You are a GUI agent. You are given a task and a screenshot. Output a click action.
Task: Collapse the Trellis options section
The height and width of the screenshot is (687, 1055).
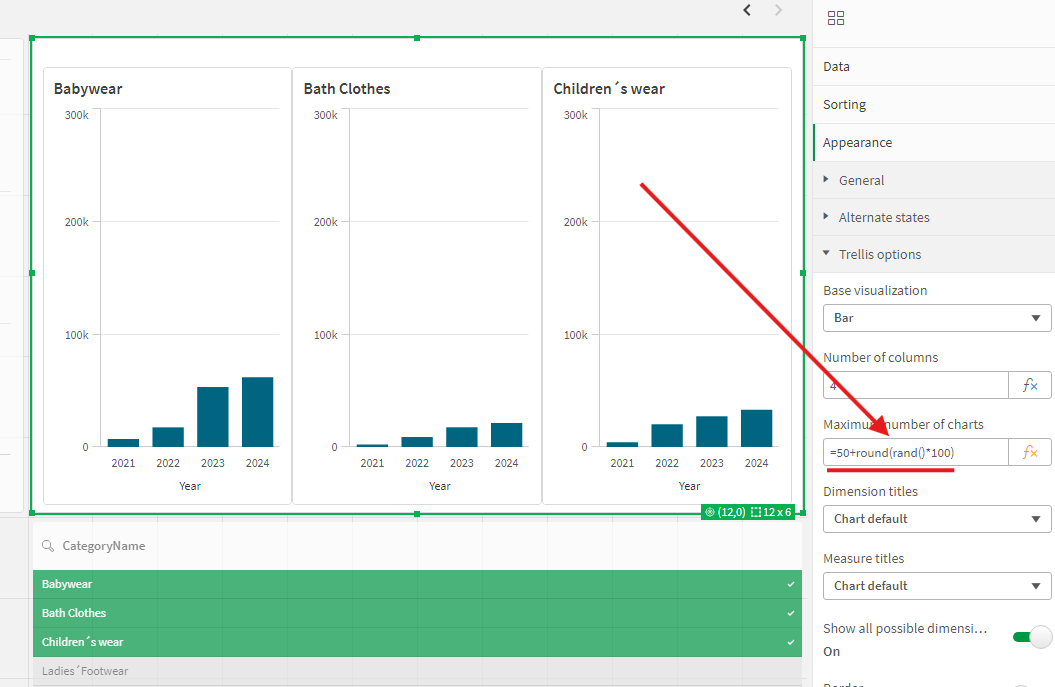pyautogui.click(x=880, y=254)
